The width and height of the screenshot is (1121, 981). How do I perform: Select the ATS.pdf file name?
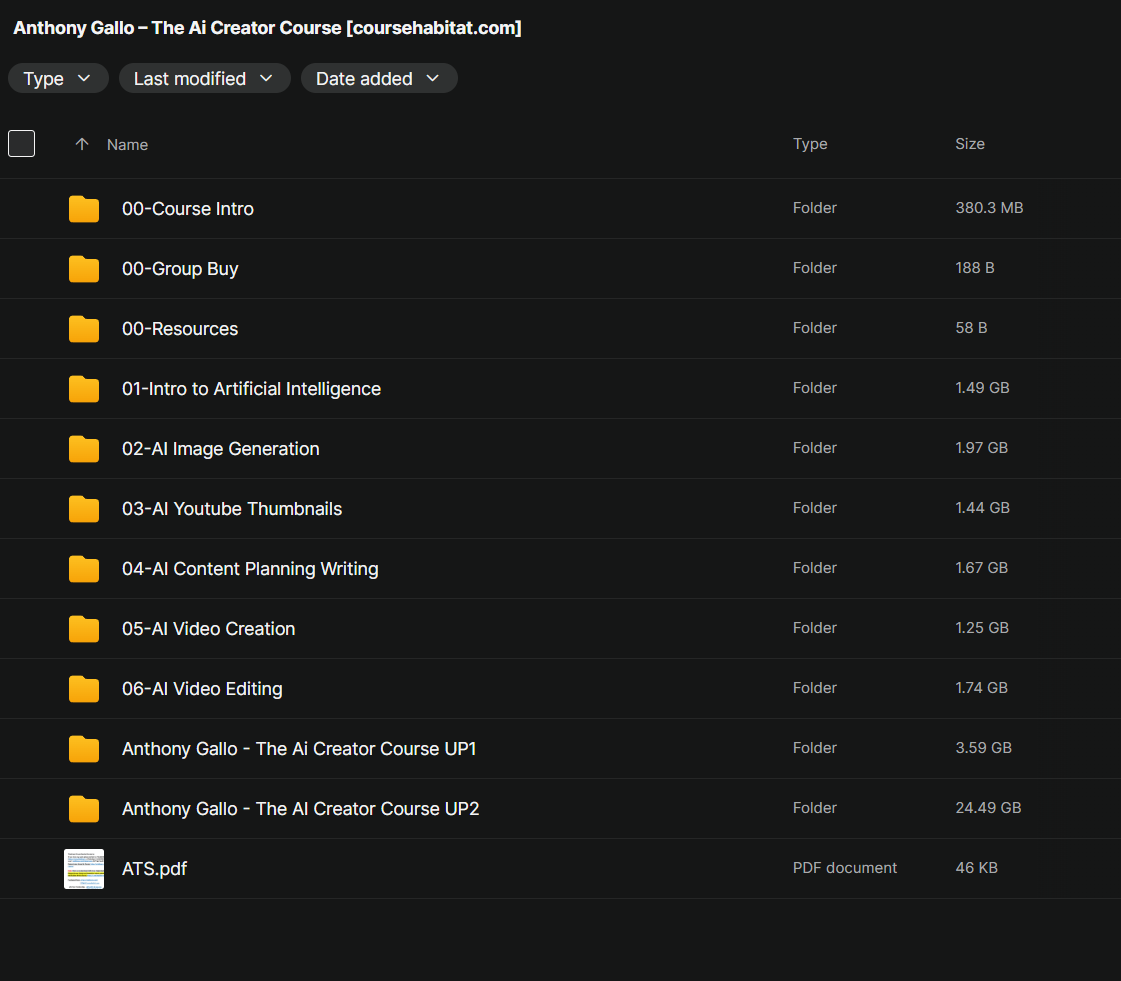(154, 869)
